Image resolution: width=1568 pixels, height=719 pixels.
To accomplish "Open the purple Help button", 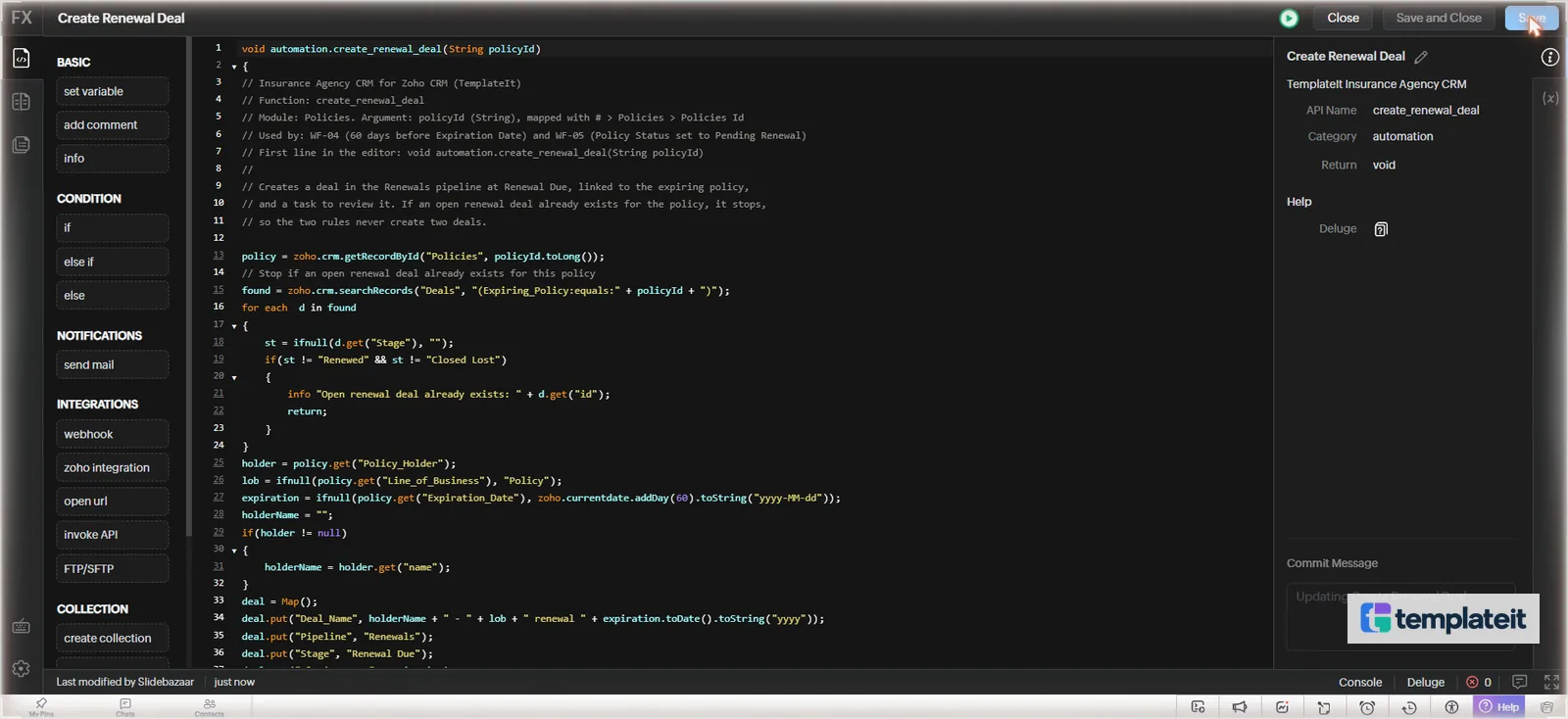I will coord(1499,707).
